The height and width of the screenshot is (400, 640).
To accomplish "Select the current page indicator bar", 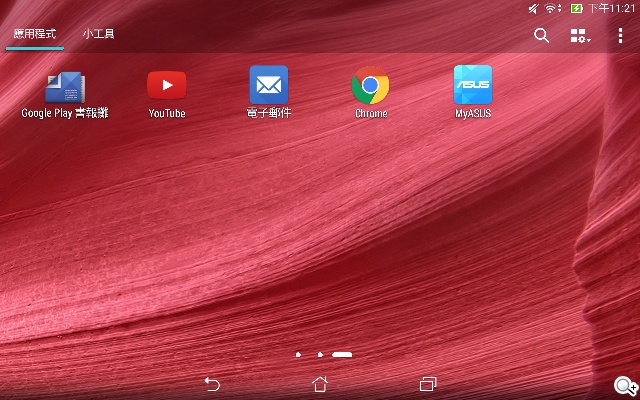I will [x=342, y=355].
